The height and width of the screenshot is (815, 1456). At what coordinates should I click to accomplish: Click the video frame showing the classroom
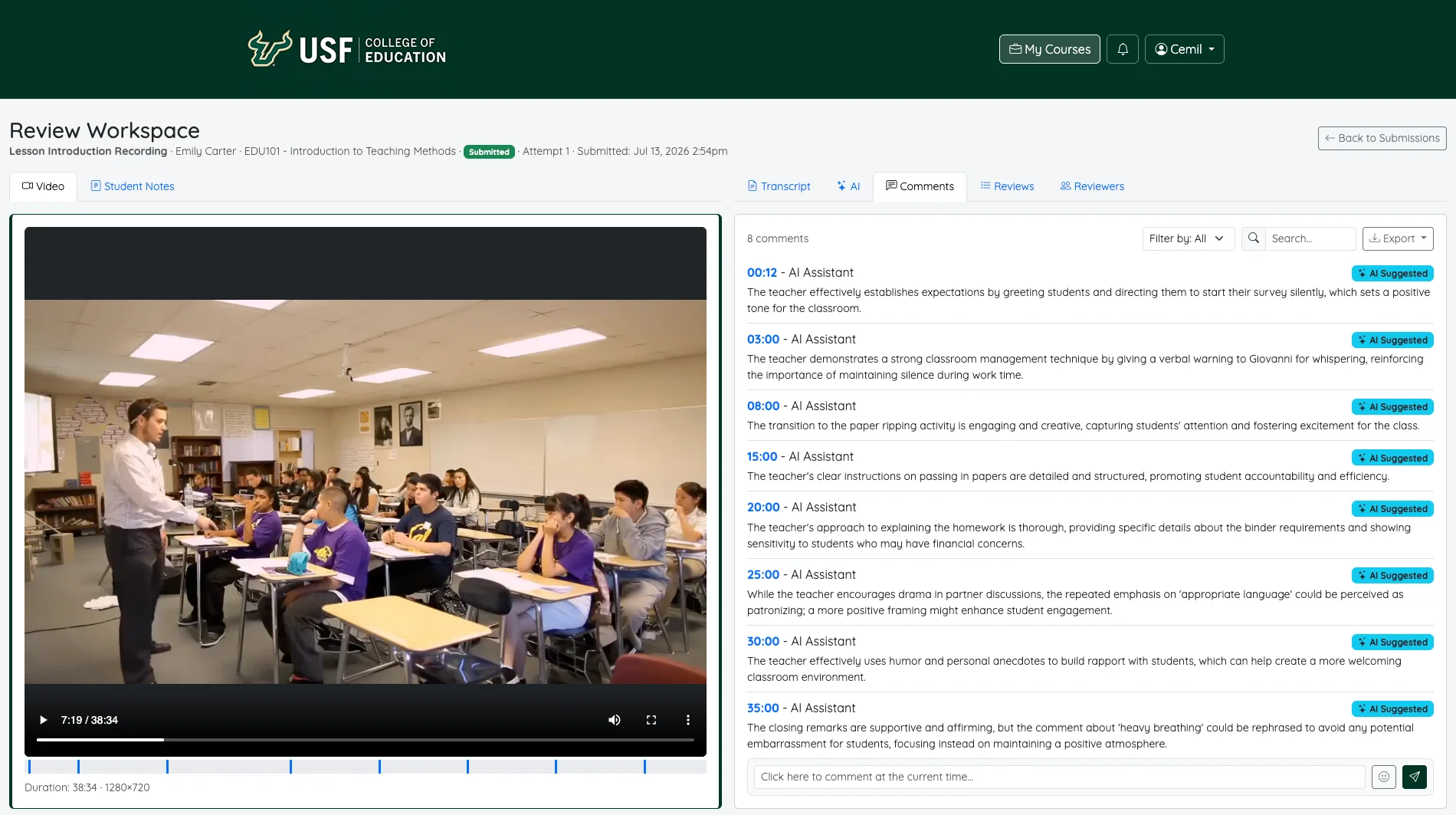click(x=366, y=491)
